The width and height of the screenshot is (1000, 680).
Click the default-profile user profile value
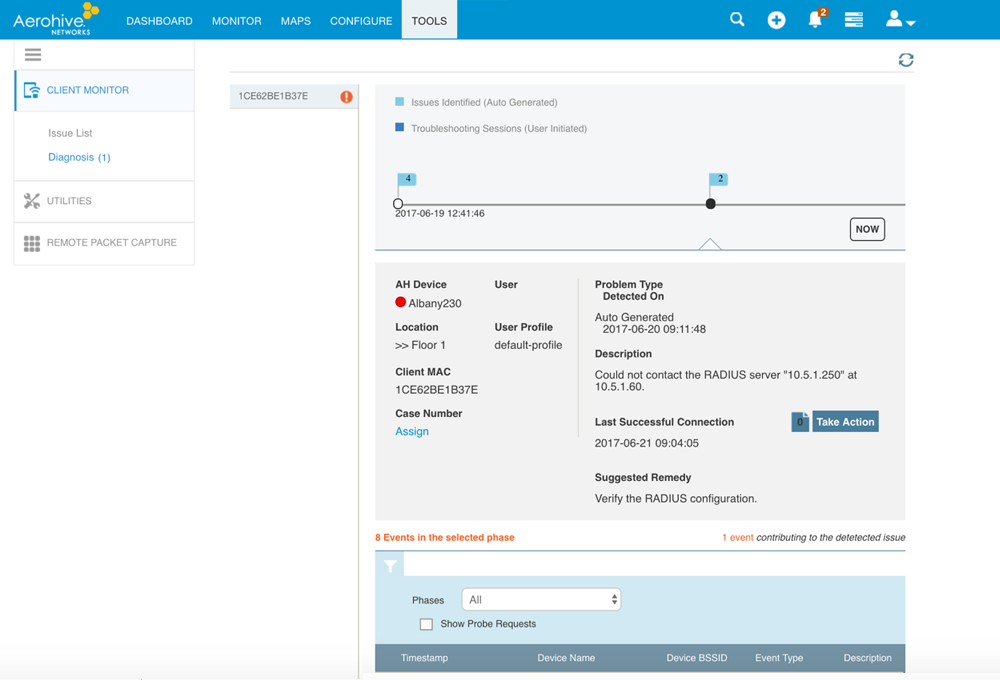(528, 345)
